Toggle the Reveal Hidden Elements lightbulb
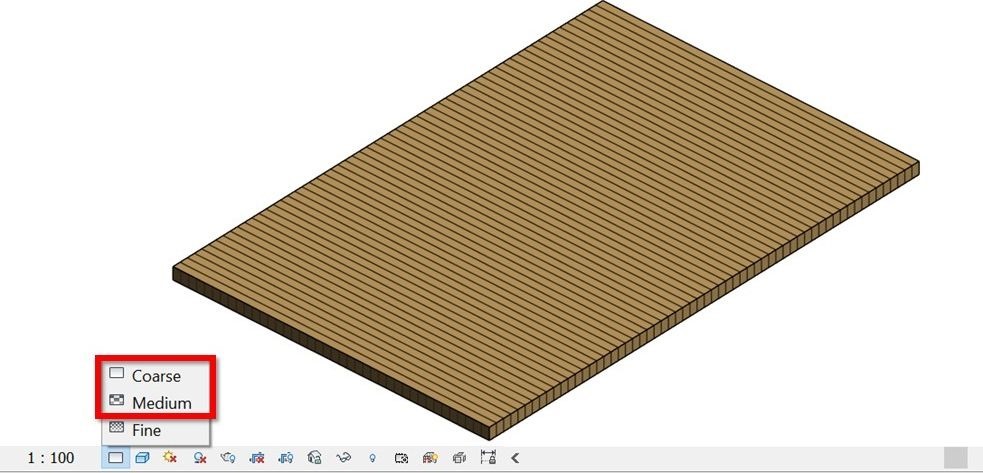Image resolution: width=983 pixels, height=473 pixels. [372, 458]
